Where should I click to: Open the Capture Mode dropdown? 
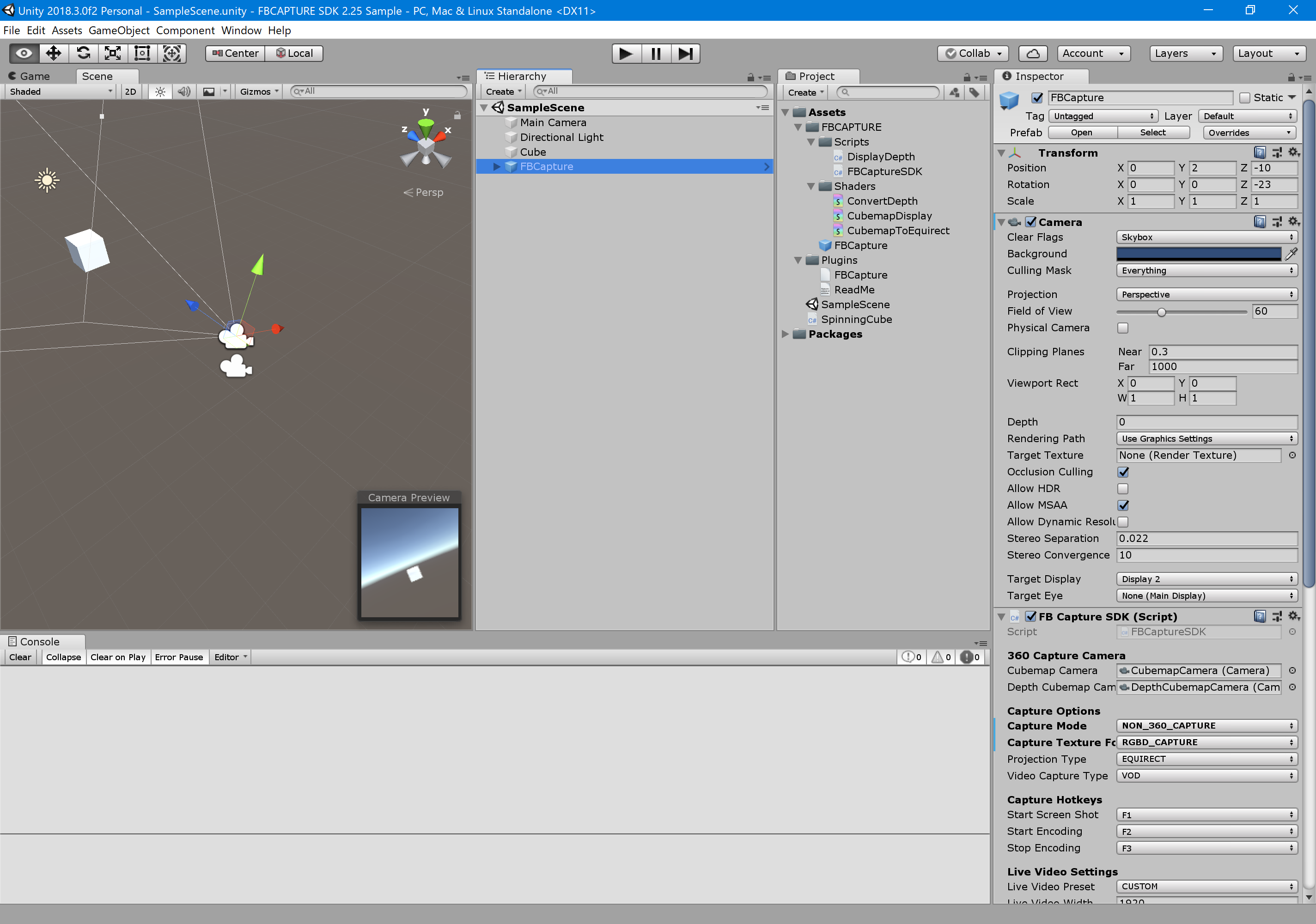pyautogui.click(x=1206, y=726)
